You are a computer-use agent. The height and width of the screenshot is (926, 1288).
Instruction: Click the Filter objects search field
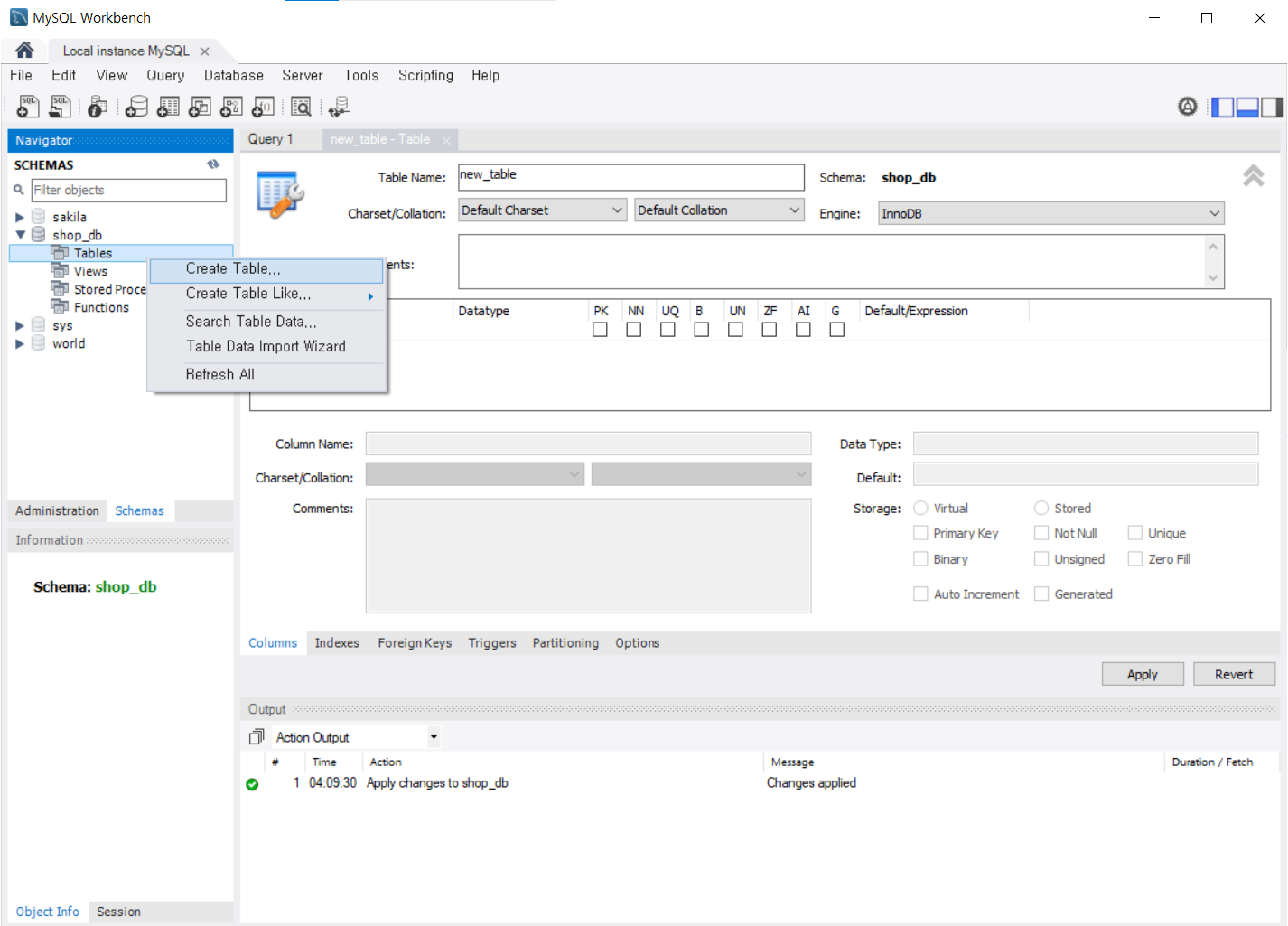point(128,190)
